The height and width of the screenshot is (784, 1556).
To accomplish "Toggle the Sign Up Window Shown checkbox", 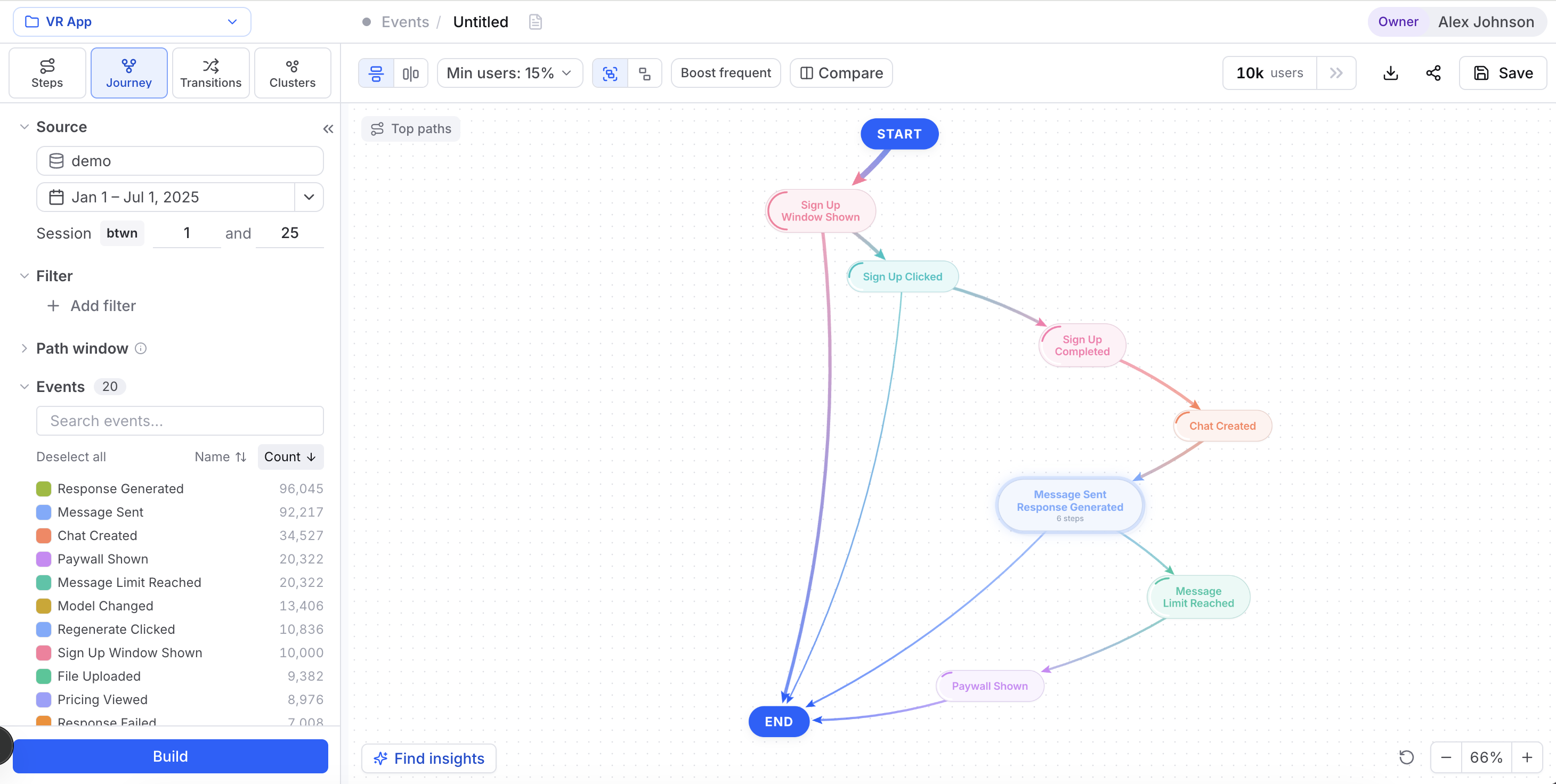I will click(44, 652).
